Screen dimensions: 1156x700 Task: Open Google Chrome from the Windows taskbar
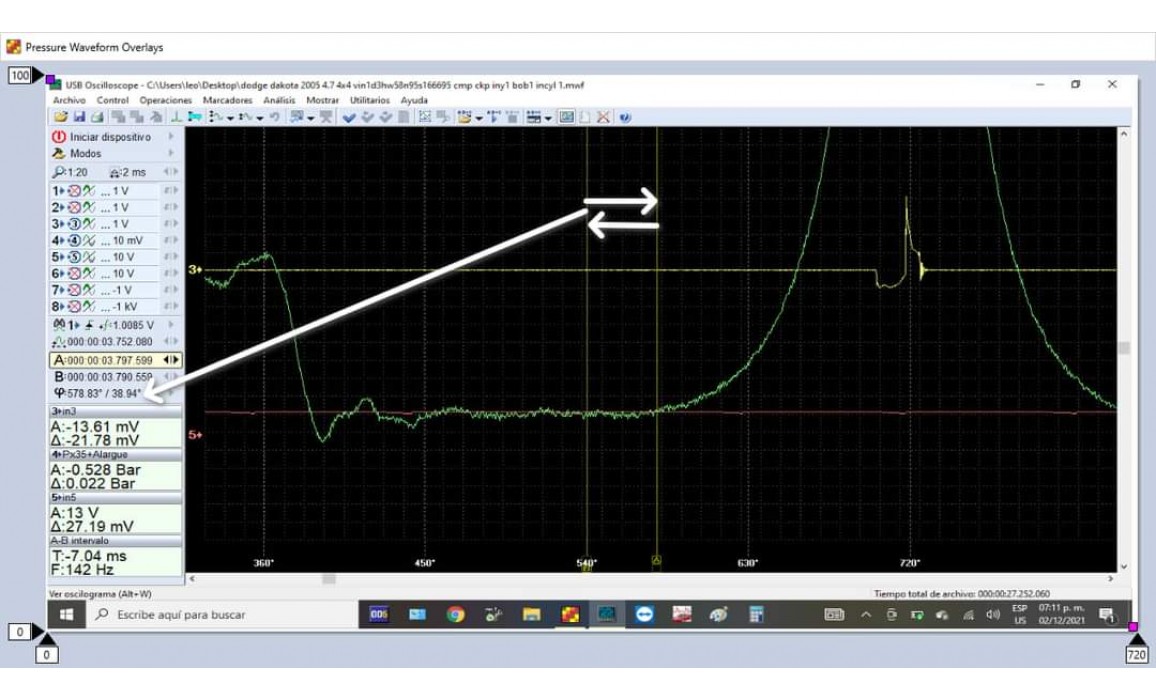[455, 614]
